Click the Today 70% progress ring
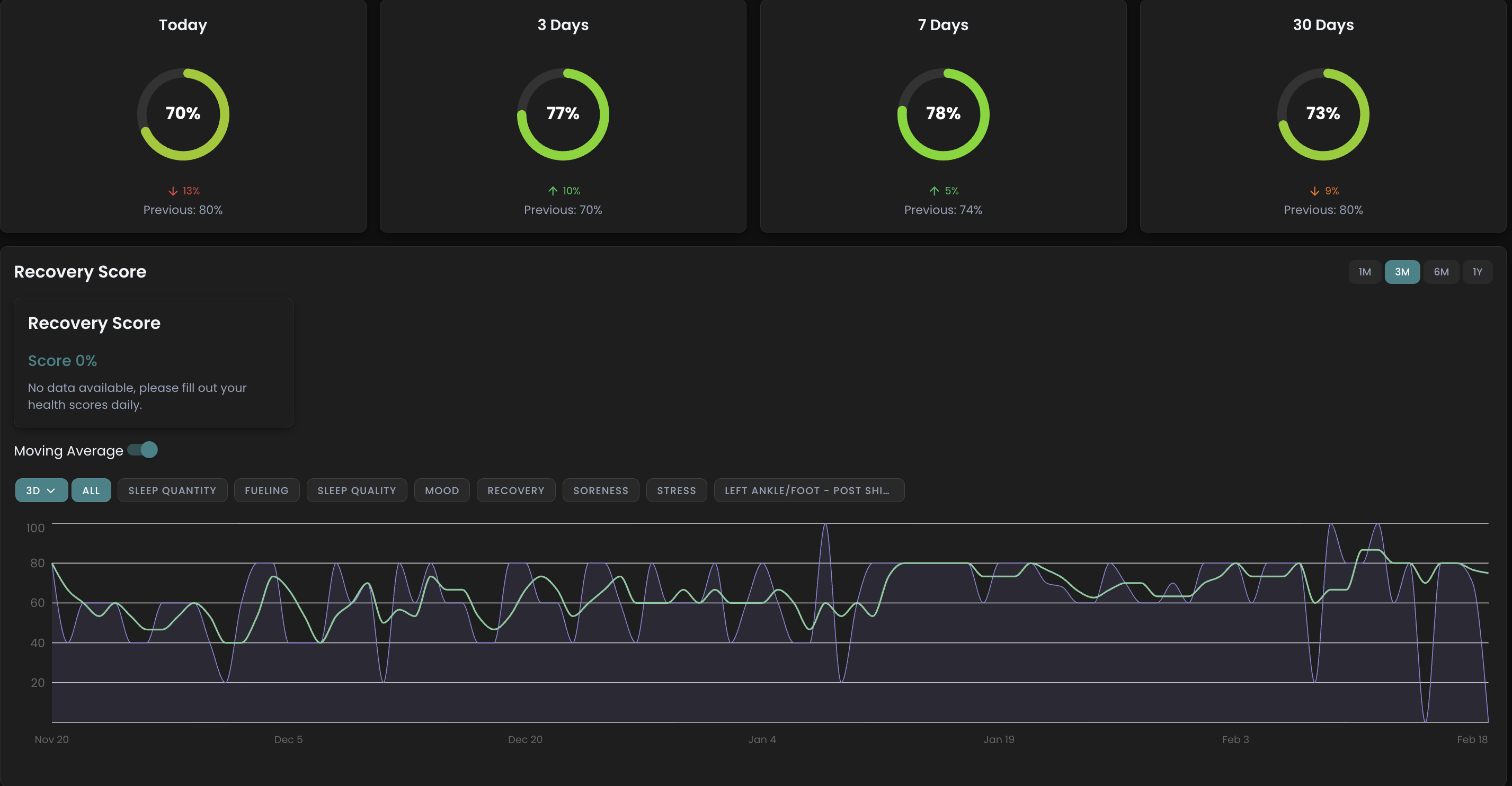This screenshot has width=1512, height=786. coord(183,114)
